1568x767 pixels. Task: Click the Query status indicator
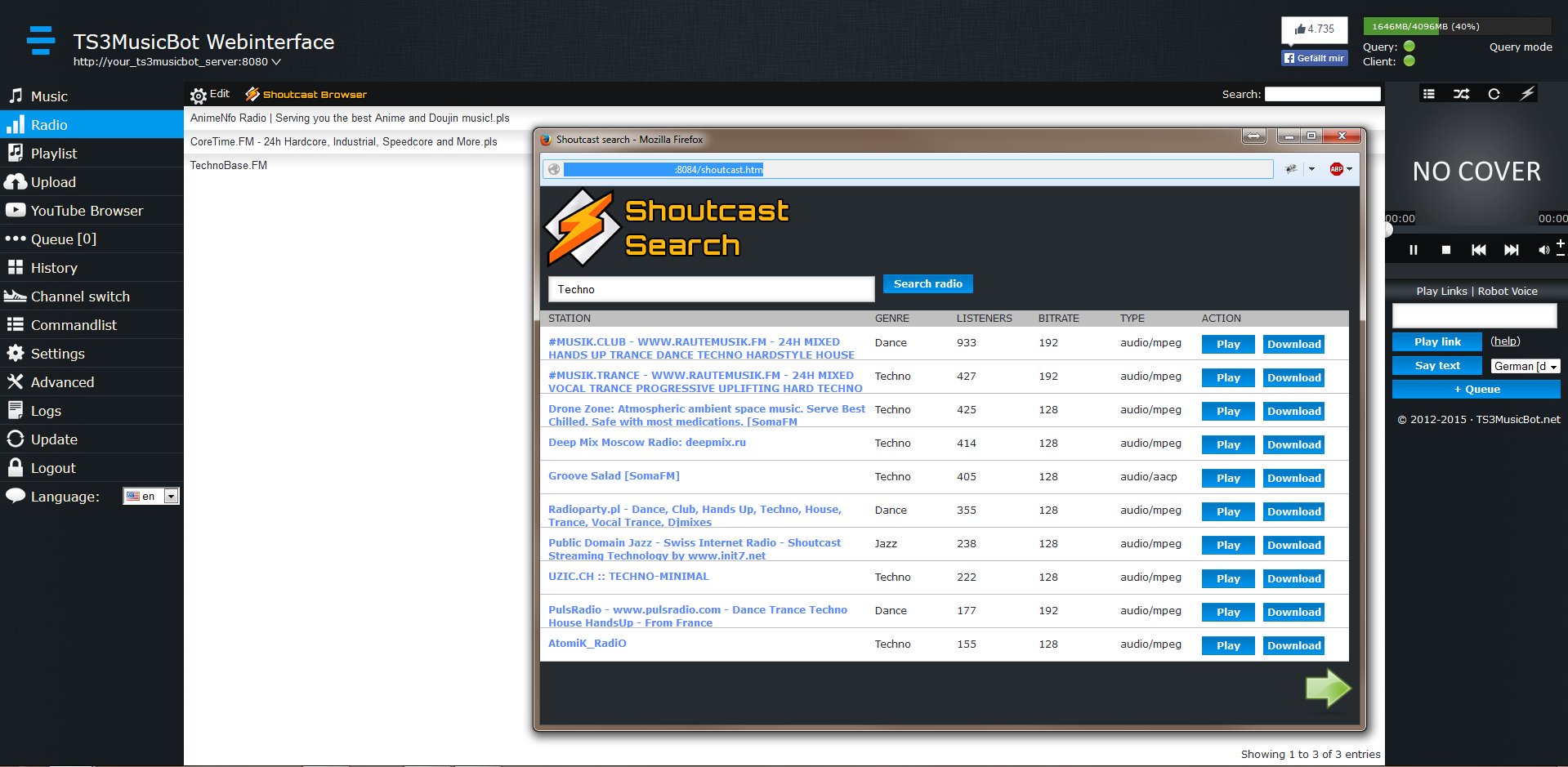point(1409,47)
